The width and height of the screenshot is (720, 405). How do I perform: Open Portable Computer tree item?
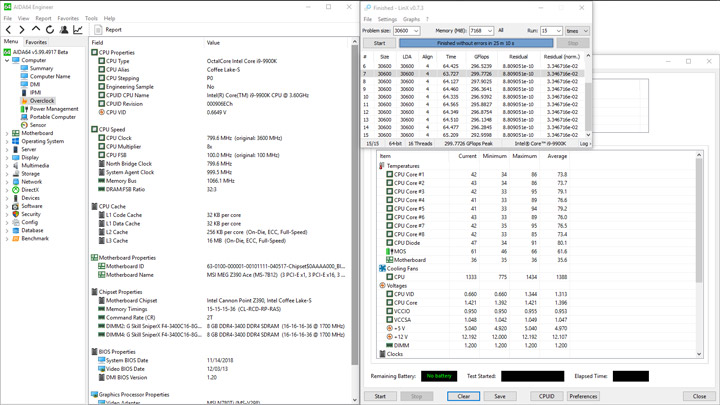point(53,117)
